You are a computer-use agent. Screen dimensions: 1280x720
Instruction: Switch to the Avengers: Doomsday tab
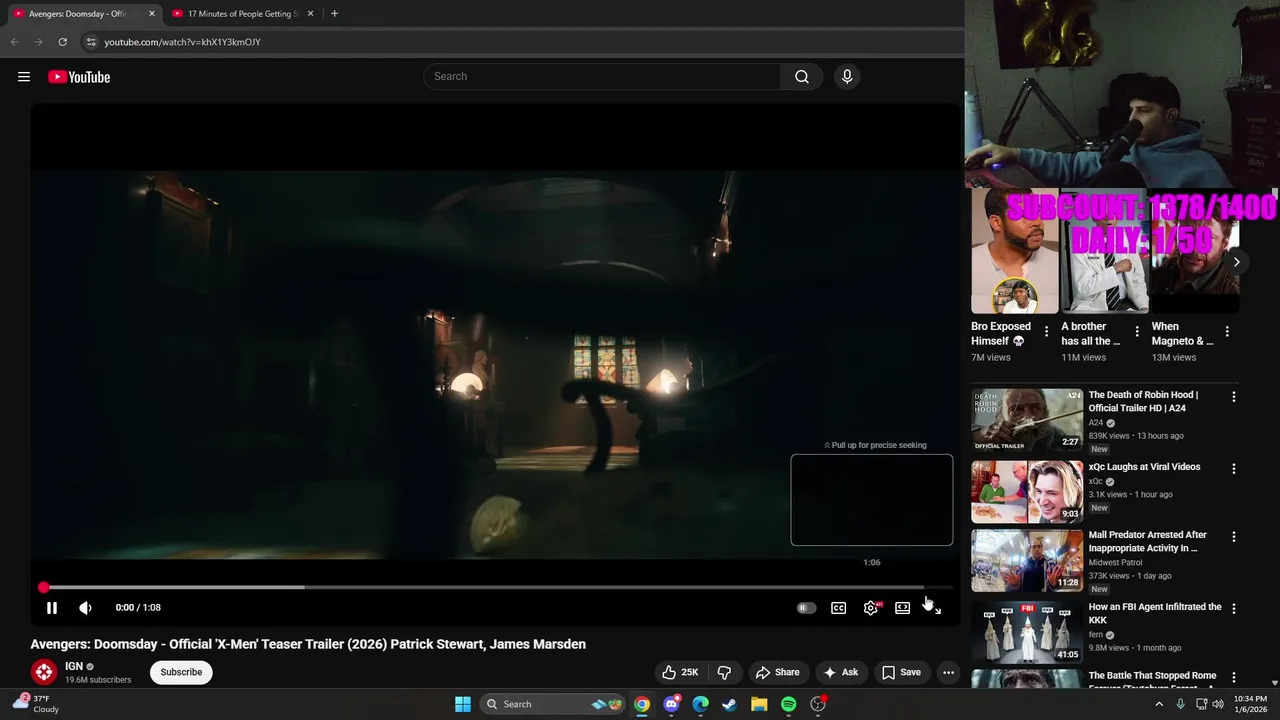(x=77, y=14)
